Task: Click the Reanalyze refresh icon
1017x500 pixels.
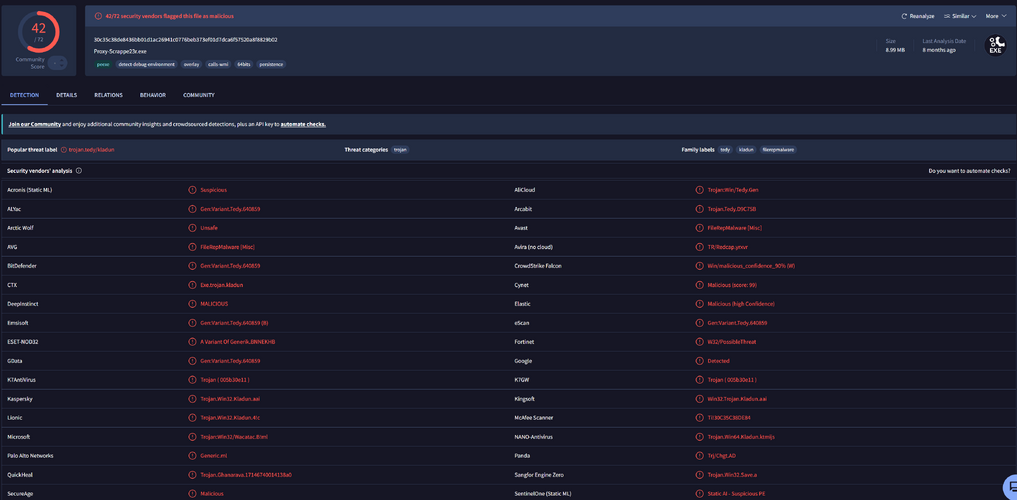Action: pos(904,16)
